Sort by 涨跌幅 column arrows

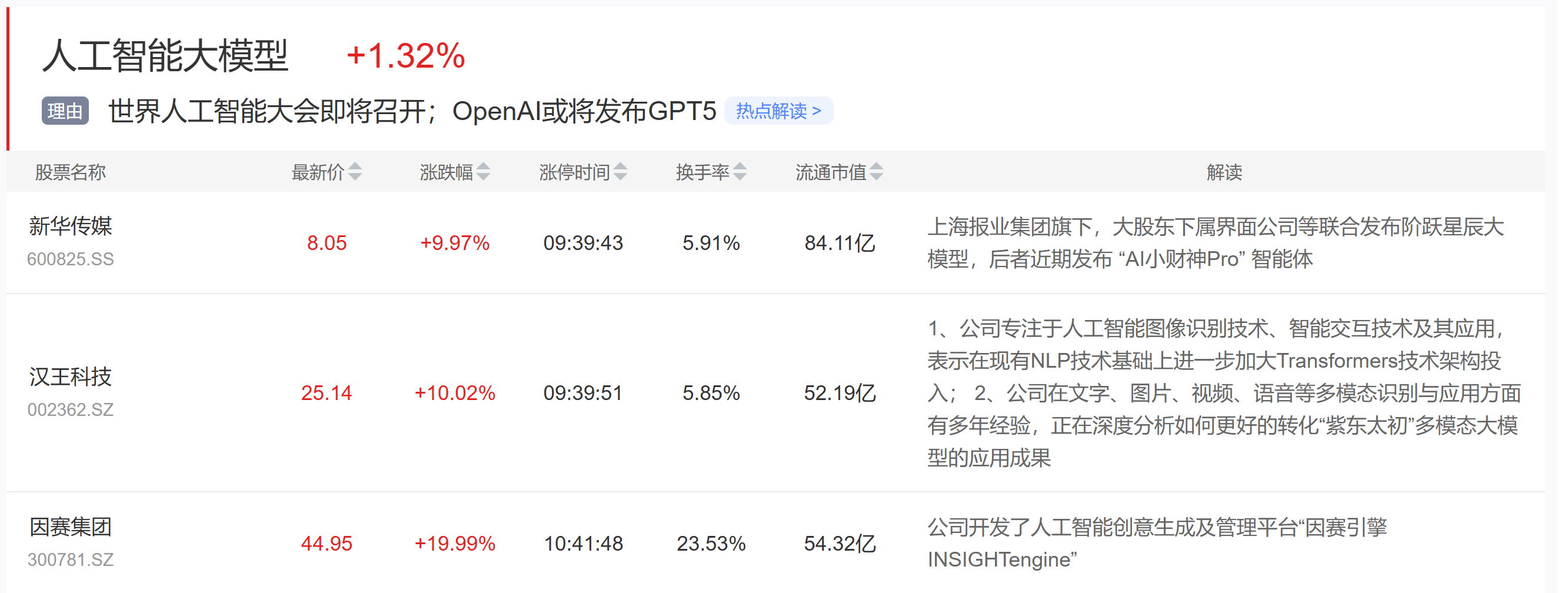tap(483, 172)
